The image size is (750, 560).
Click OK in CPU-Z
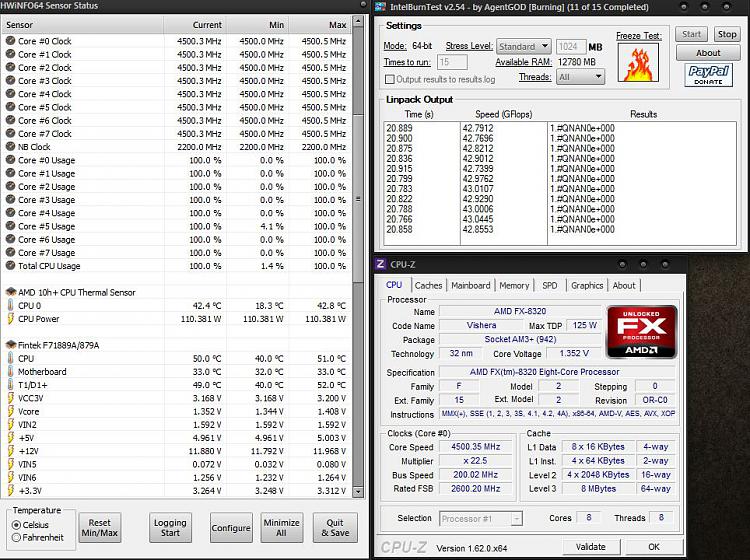[x=654, y=547]
